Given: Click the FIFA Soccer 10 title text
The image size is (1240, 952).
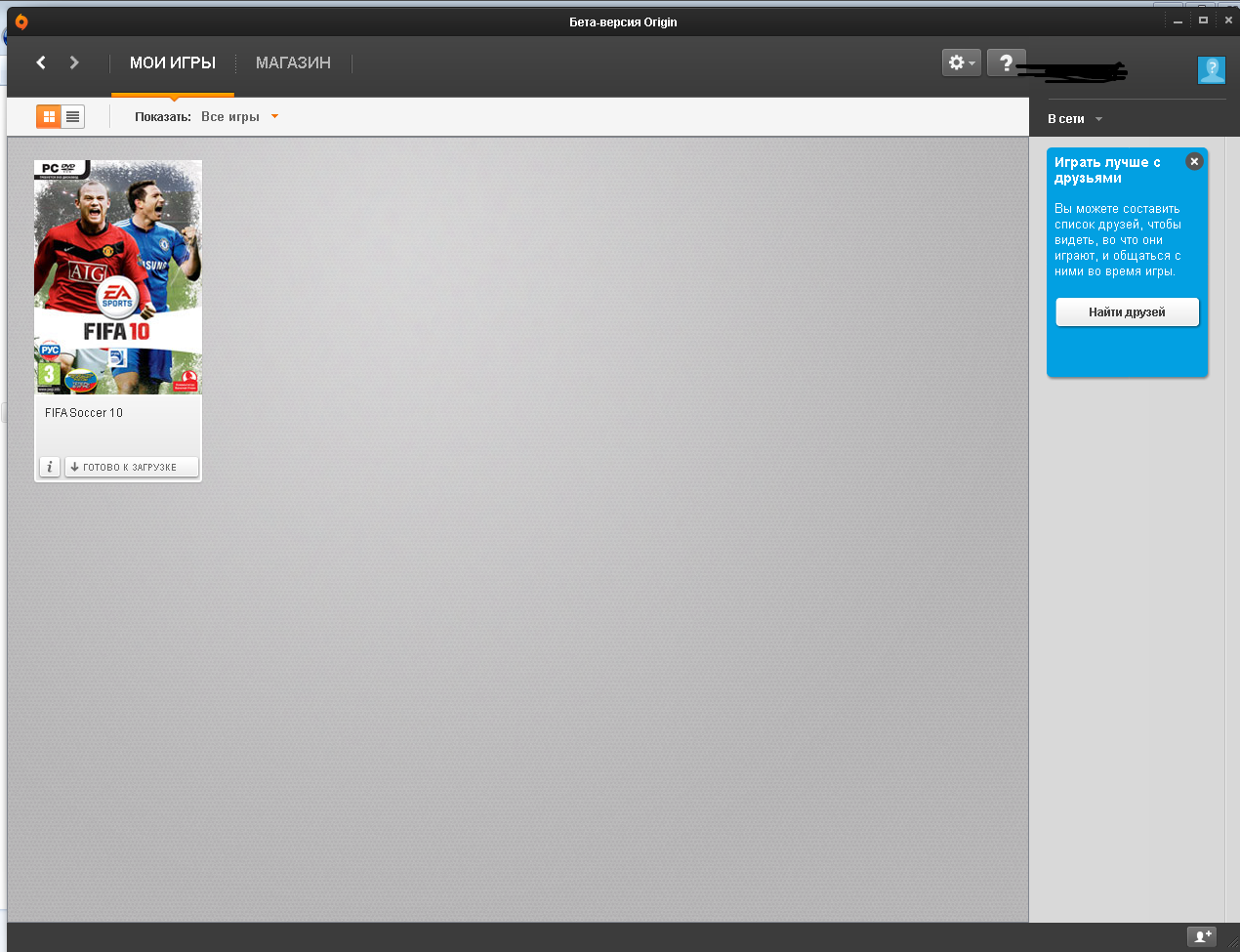Looking at the screenshot, I should (x=84, y=413).
